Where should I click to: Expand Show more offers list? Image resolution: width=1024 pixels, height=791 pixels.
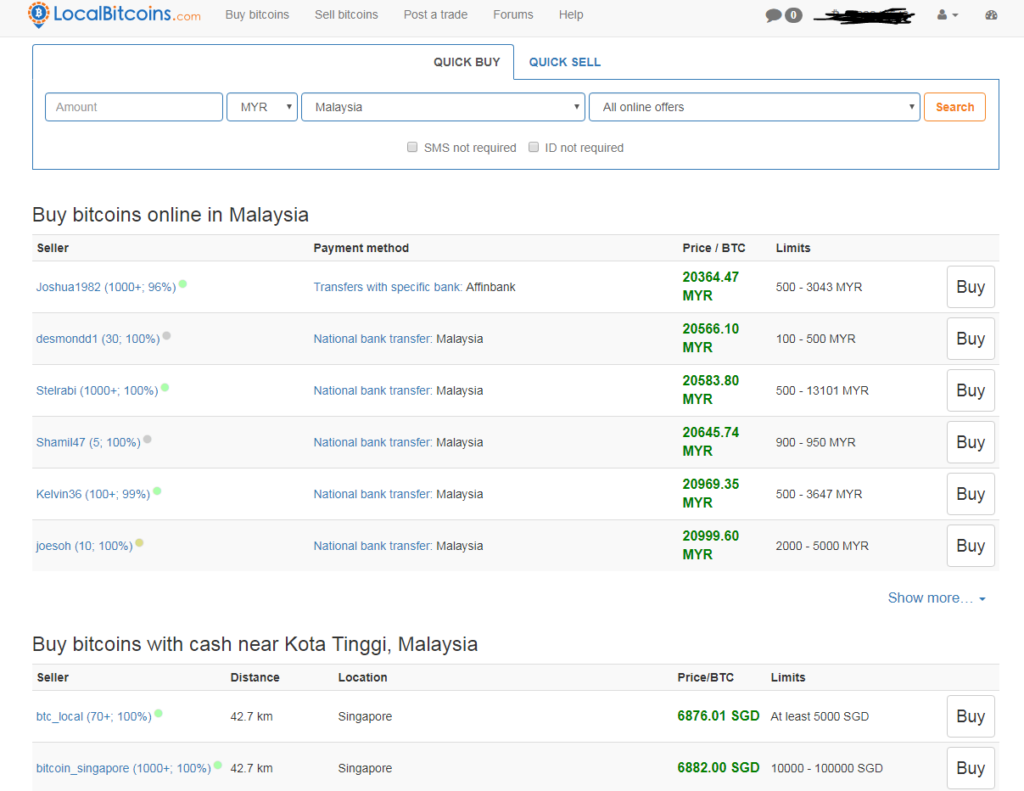(936, 598)
